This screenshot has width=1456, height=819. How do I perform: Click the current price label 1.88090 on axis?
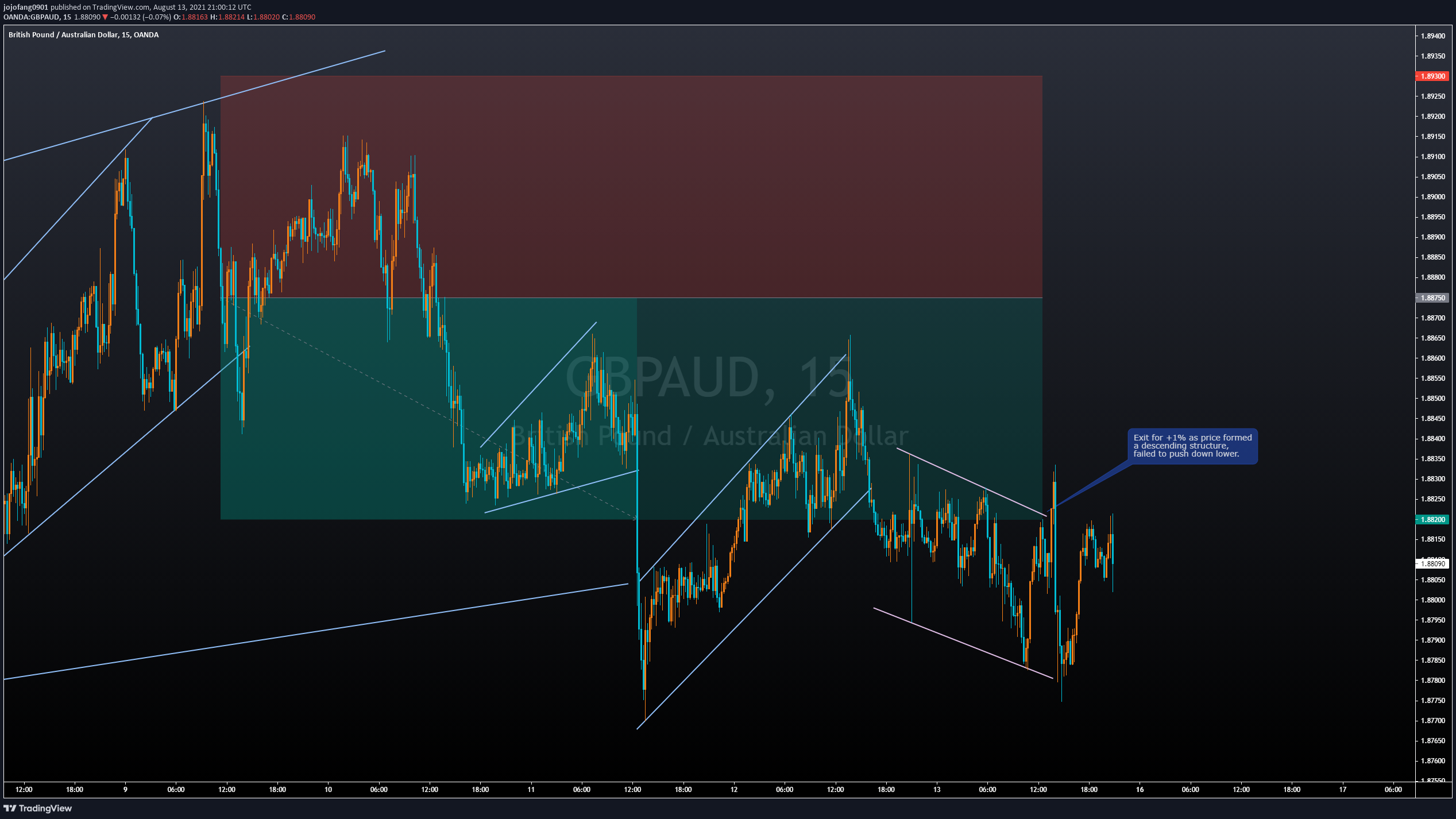(1432, 564)
